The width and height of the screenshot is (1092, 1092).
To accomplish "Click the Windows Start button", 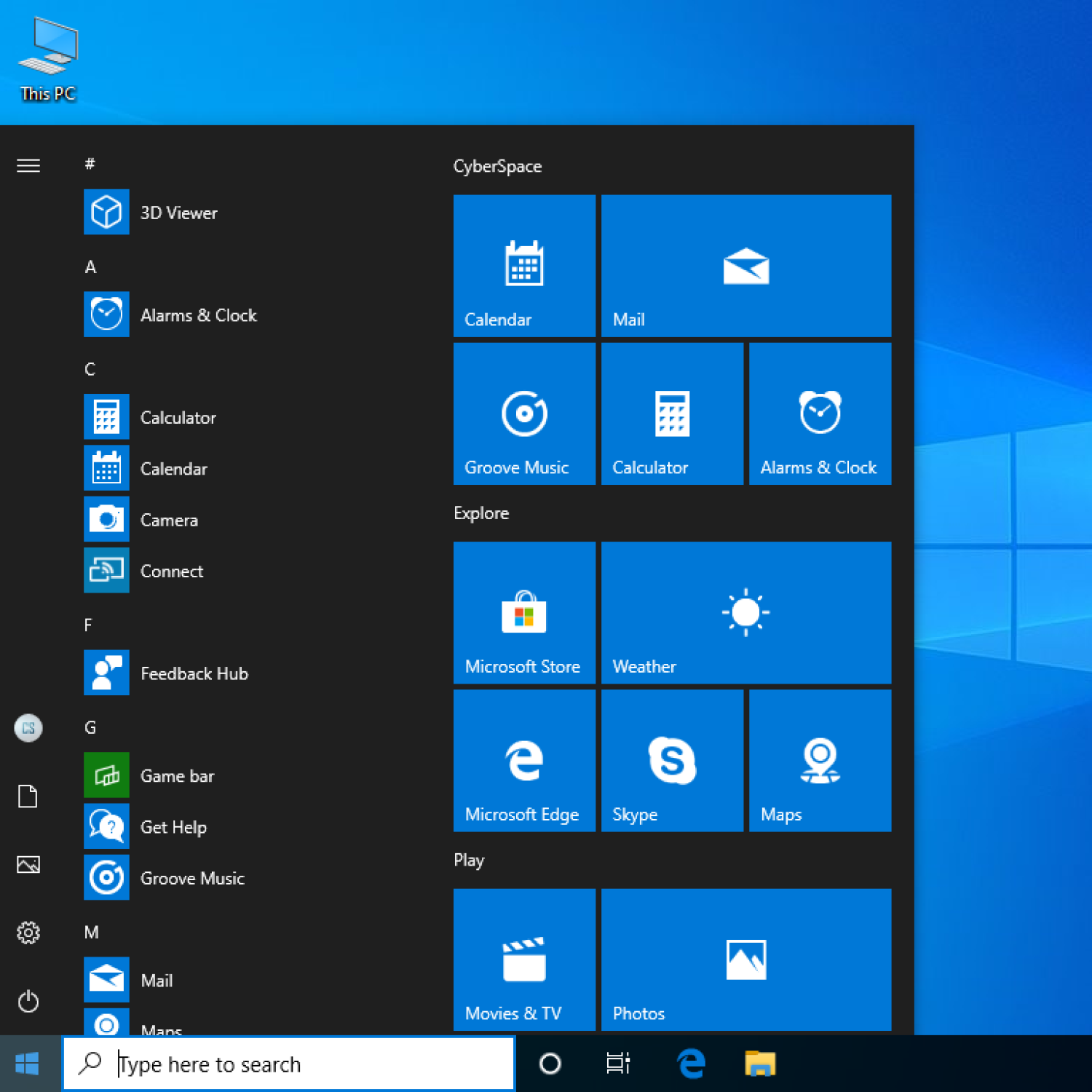I will pyautogui.click(x=27, y=1064).
